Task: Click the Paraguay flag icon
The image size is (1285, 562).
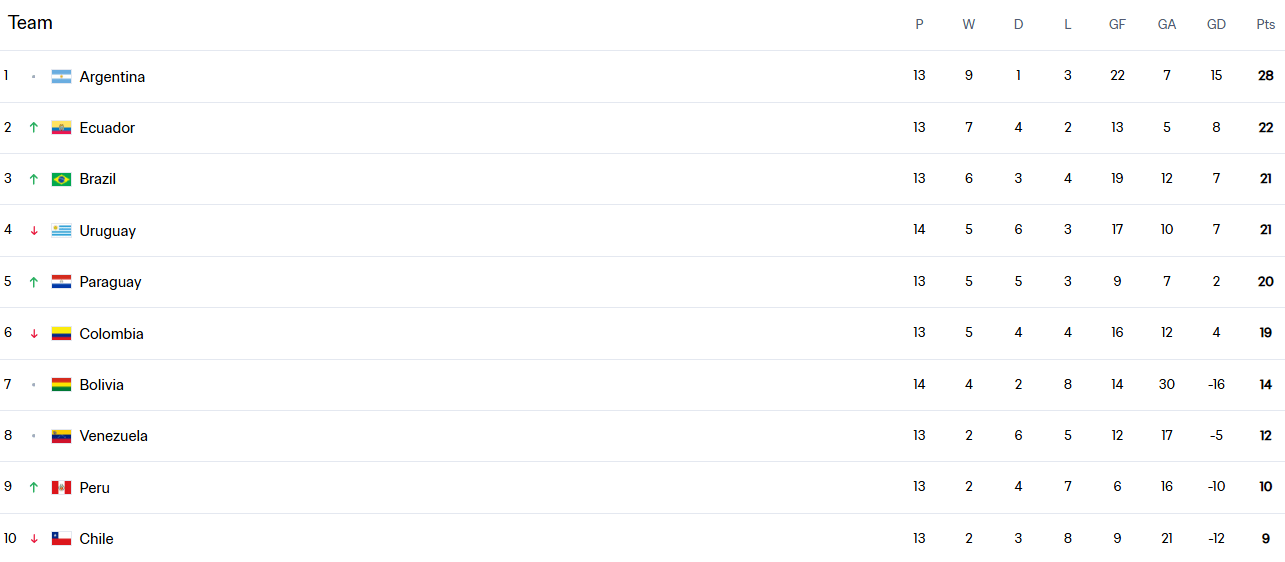Action: (61, 282)
